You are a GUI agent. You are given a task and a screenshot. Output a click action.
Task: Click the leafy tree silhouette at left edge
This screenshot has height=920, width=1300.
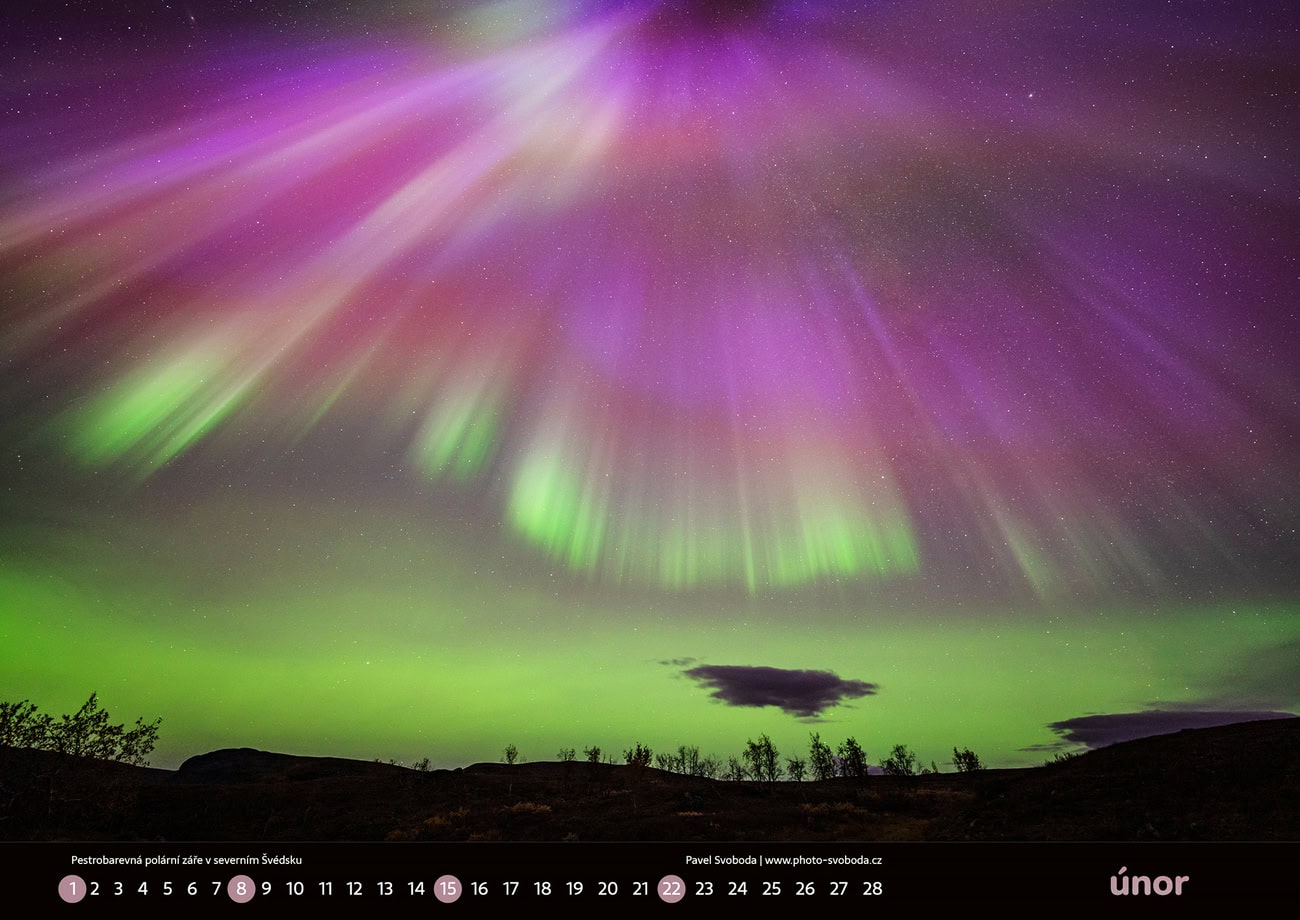[x=80, y=731]
